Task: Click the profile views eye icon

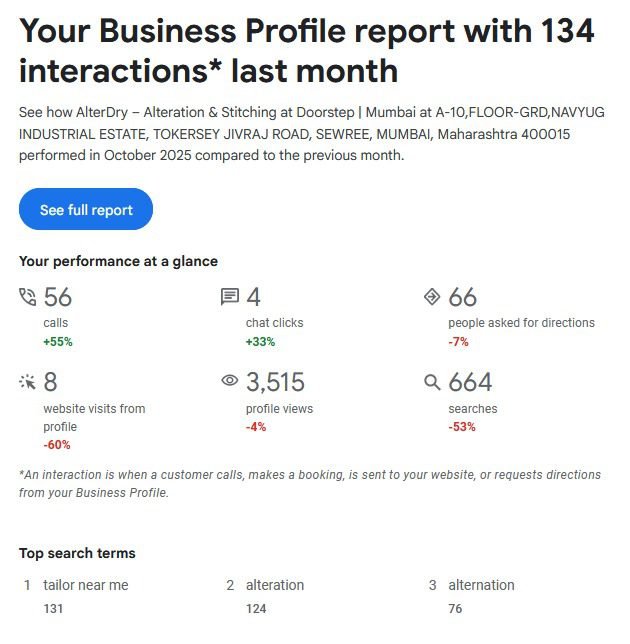Action: tap(230, 381)
